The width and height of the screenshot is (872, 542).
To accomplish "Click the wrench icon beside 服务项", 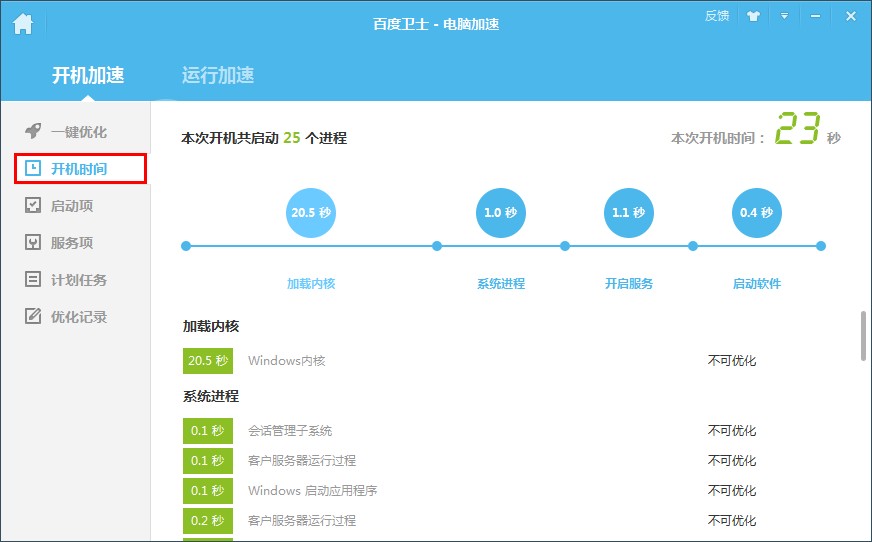I will pyautogui.click(x=33, y=242).
